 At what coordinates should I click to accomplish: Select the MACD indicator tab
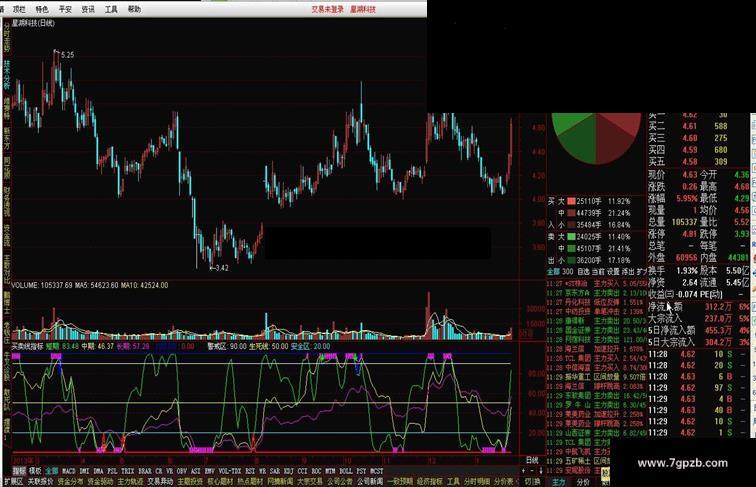(68, 471)
